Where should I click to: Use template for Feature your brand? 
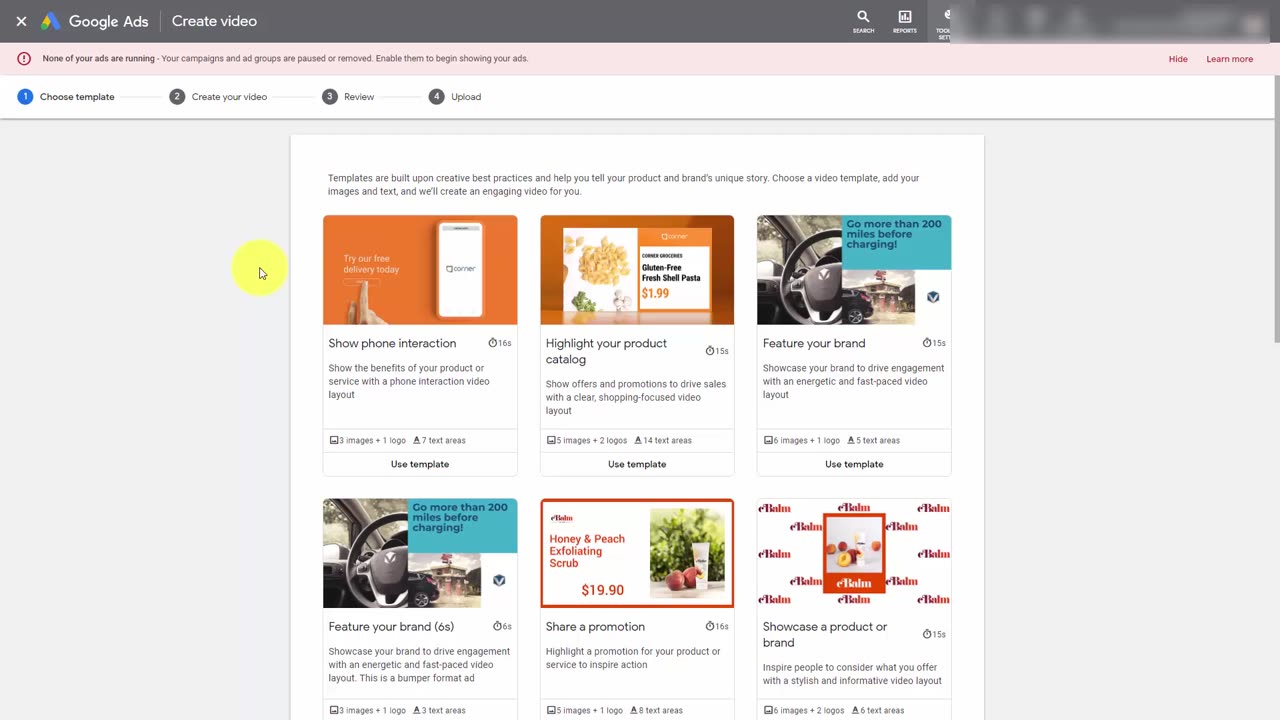(x=854, y=464)
